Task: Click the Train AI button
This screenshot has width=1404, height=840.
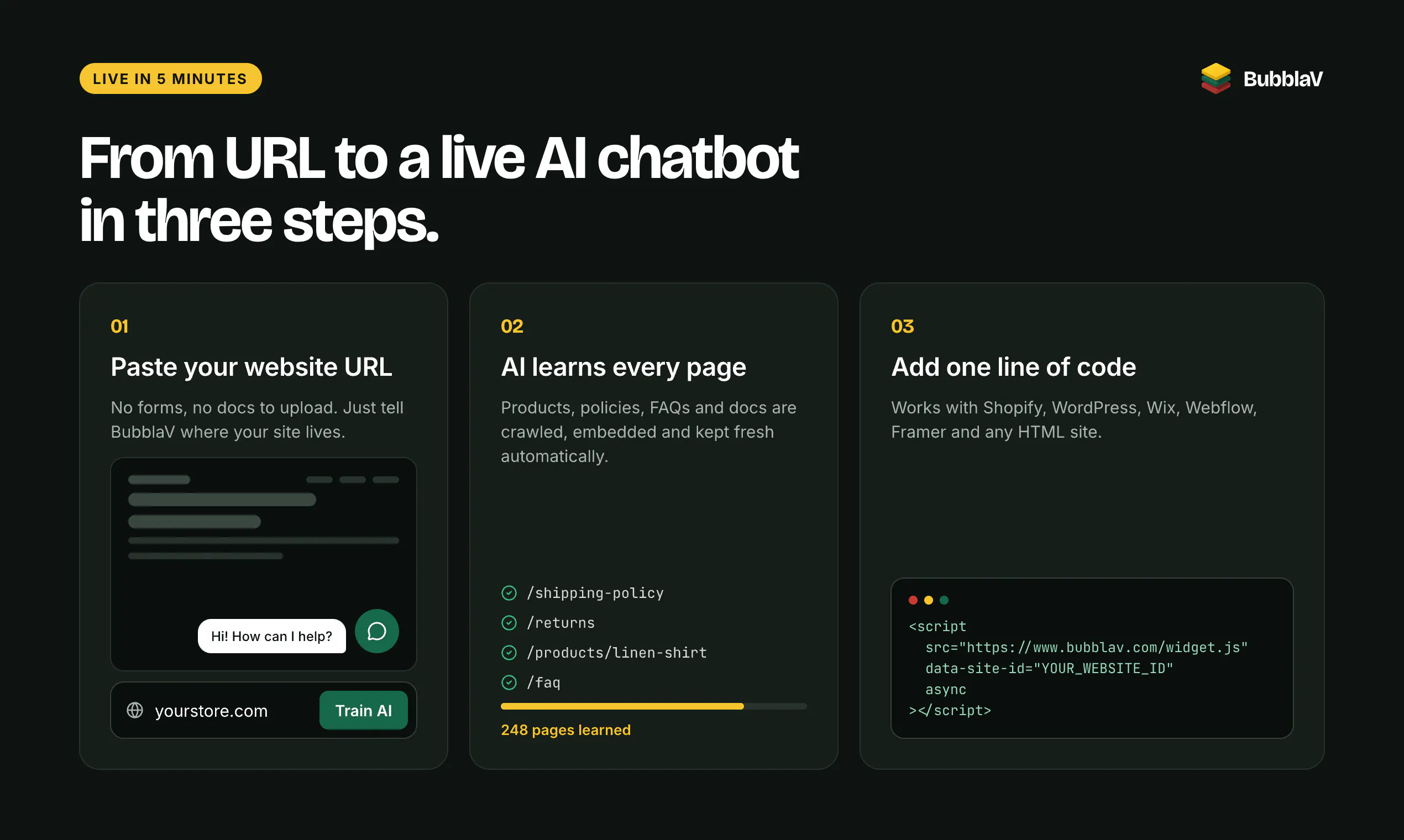Action: (364, 710)
